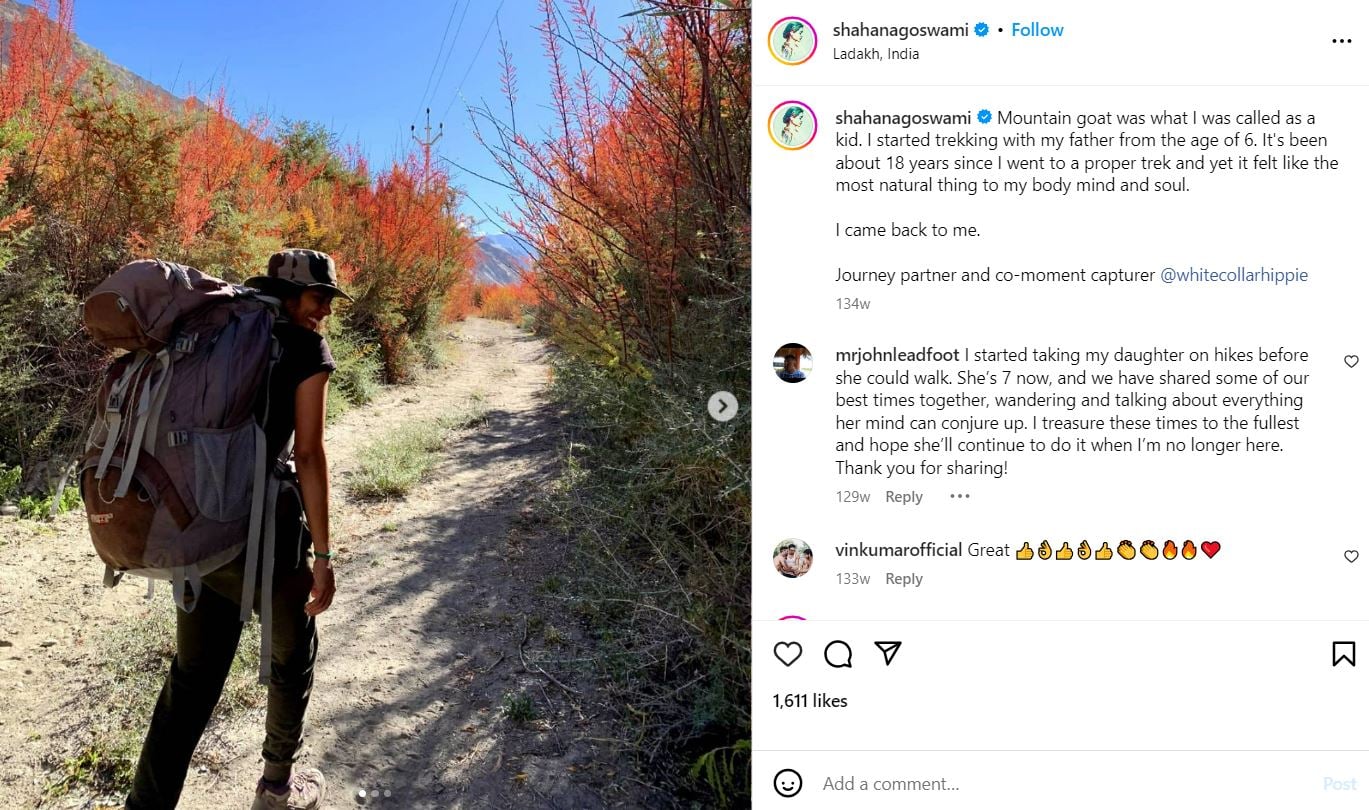Reply to mrjohnleadfoot's comment
Screen dimensions: 1369x810
[x=904, y=497]
